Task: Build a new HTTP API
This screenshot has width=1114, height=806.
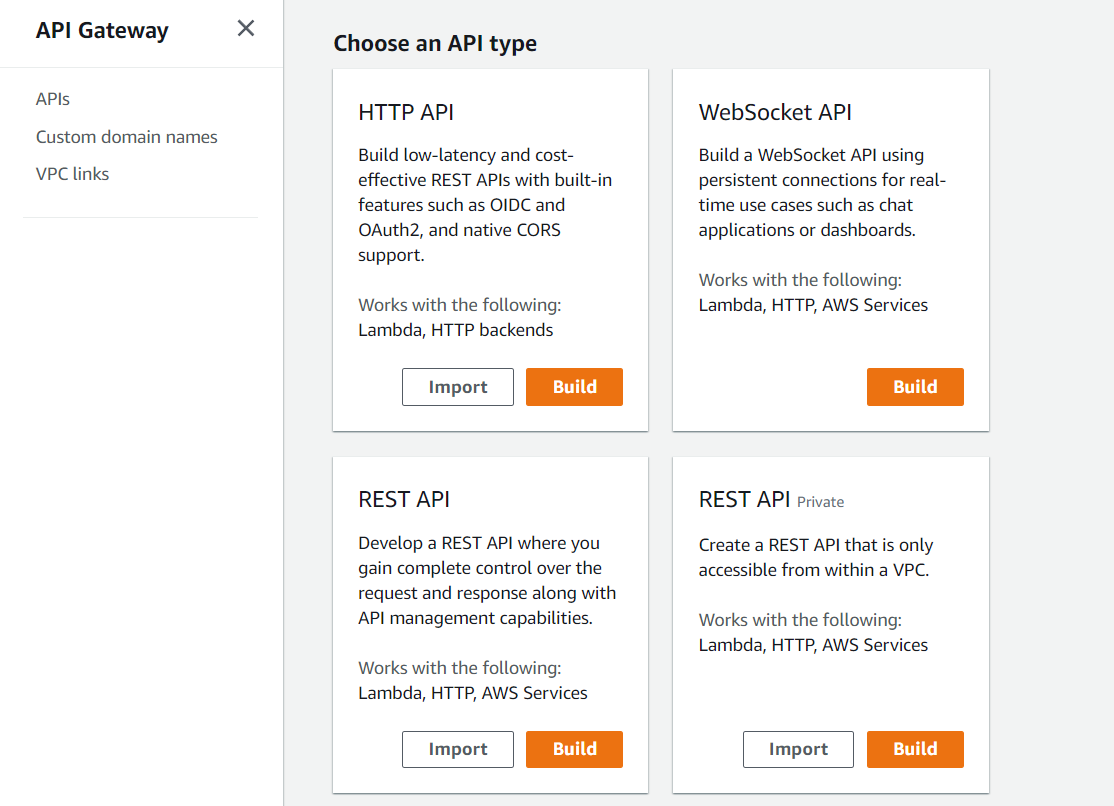Action: pos(574,387)
